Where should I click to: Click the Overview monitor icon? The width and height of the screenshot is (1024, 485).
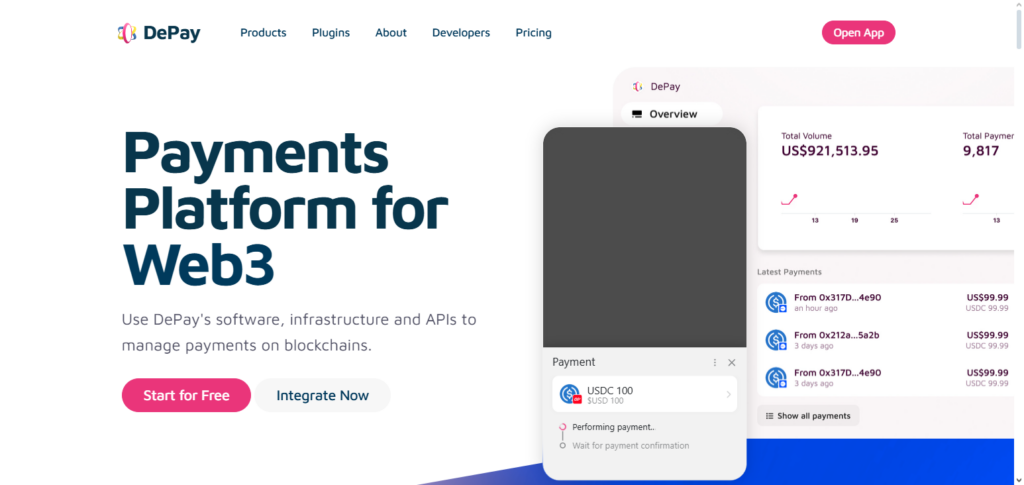pyautogui.click(x=637, y=114)
